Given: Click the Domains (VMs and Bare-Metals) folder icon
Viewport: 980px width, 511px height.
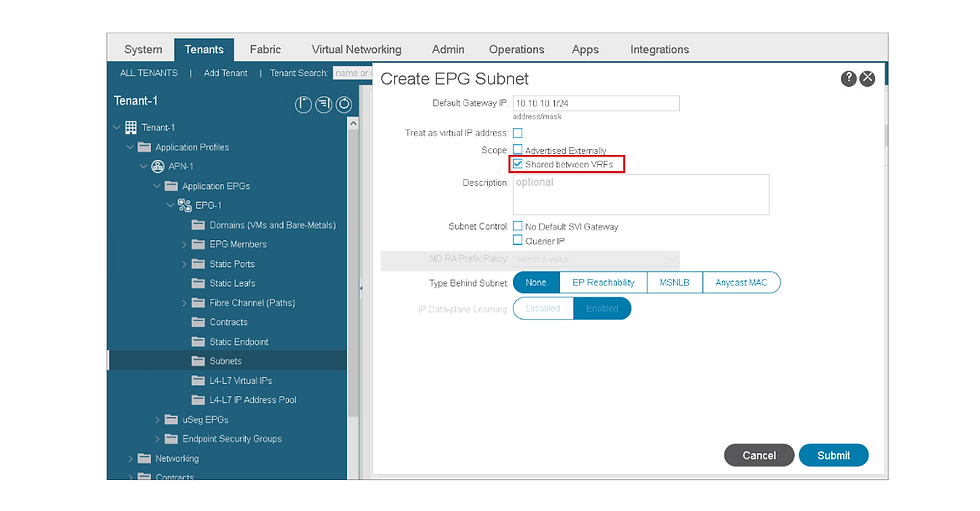Looking at the screenshot, I should click(x=198, y=225).
